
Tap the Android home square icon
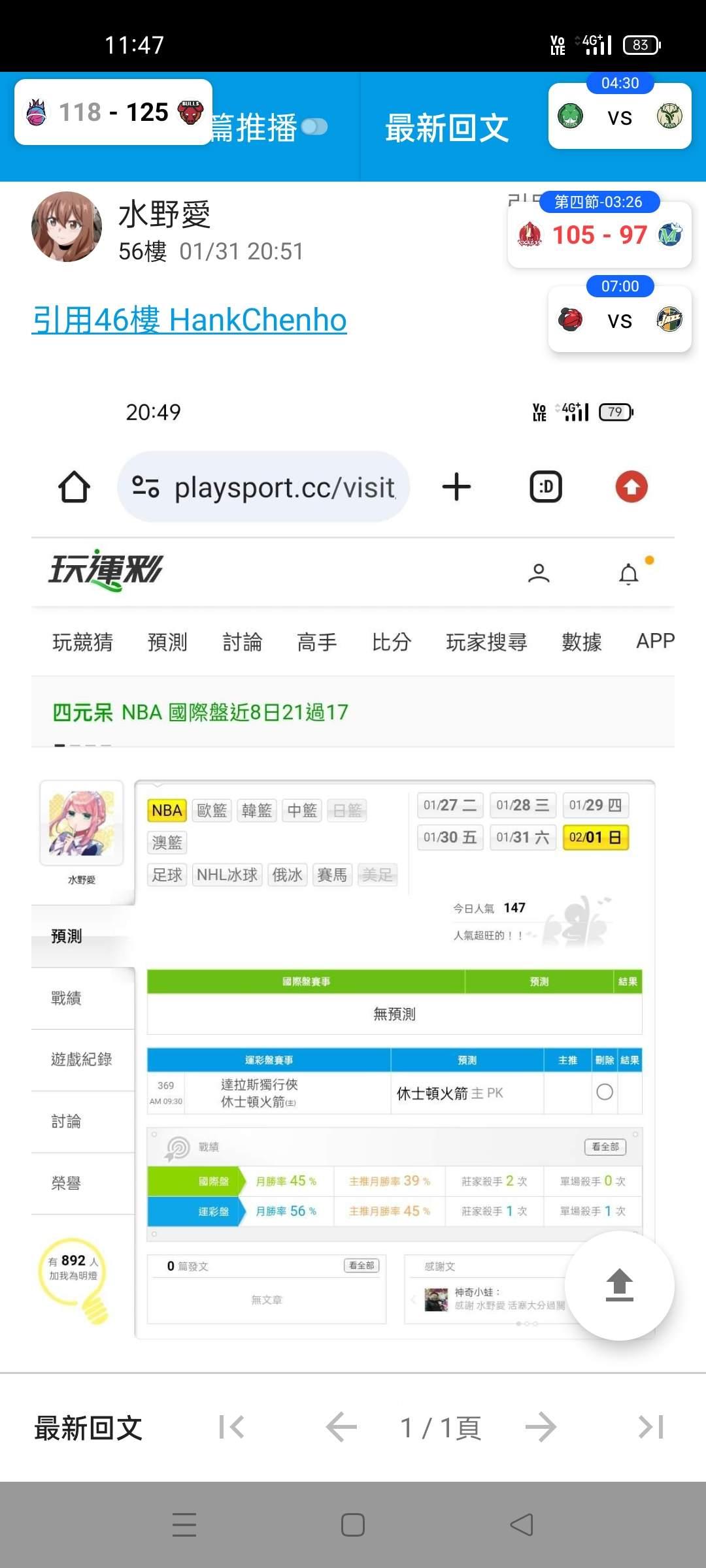[x=353, y=1525]
